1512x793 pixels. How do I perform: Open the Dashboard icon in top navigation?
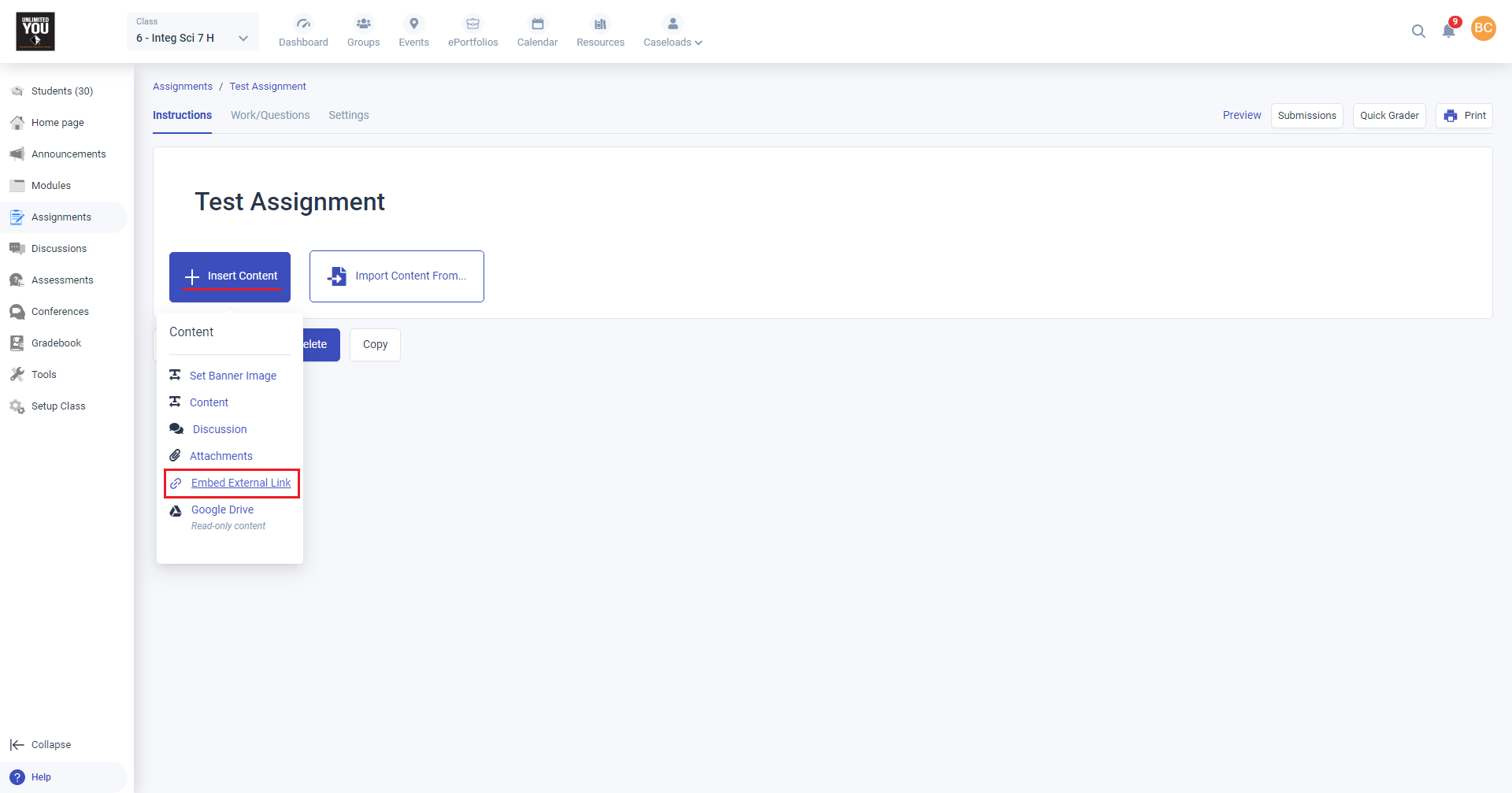point(303,24)
